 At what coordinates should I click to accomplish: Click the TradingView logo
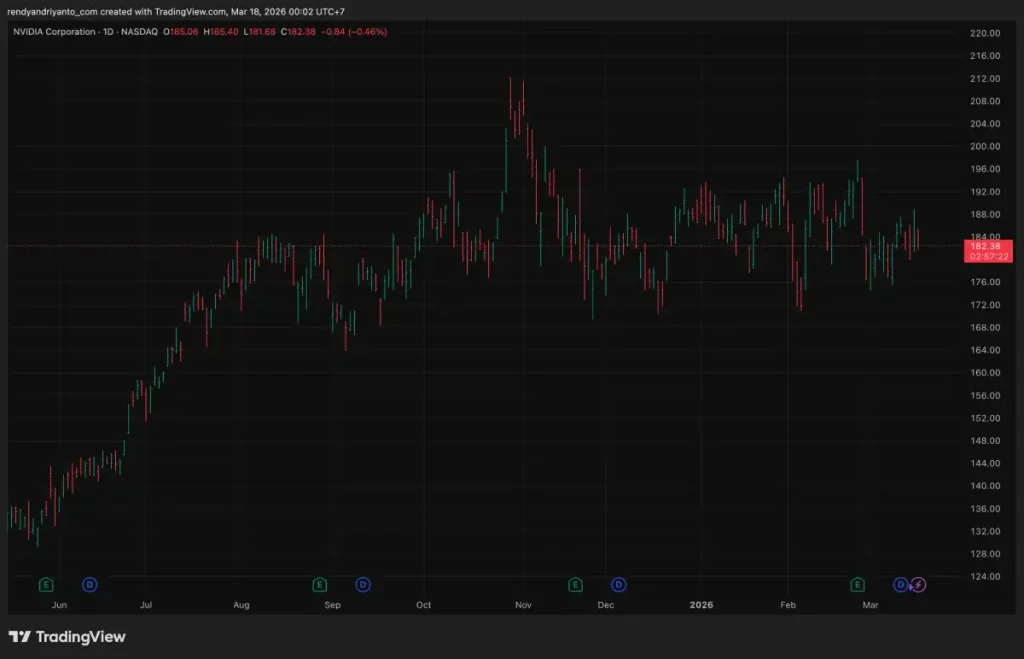67,637
